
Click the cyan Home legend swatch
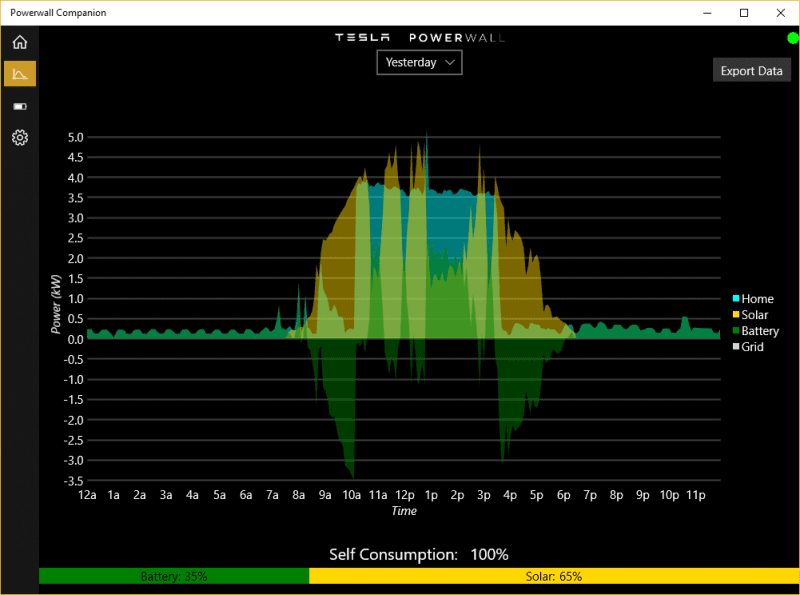pyautogui.click(x=736, y=299)
